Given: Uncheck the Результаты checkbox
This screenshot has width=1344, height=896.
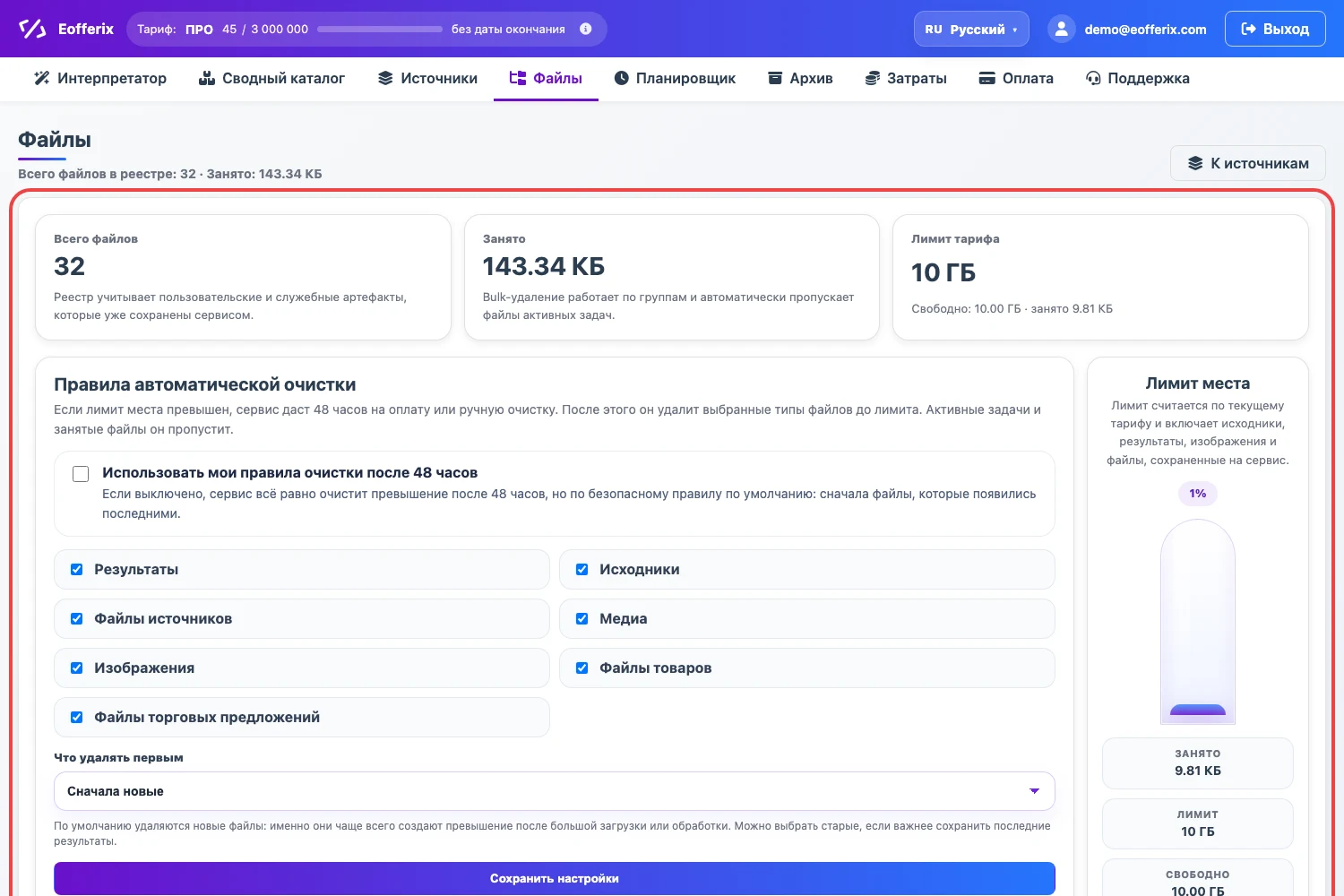Looking at the screenshot, I should (x=77, y=570).
